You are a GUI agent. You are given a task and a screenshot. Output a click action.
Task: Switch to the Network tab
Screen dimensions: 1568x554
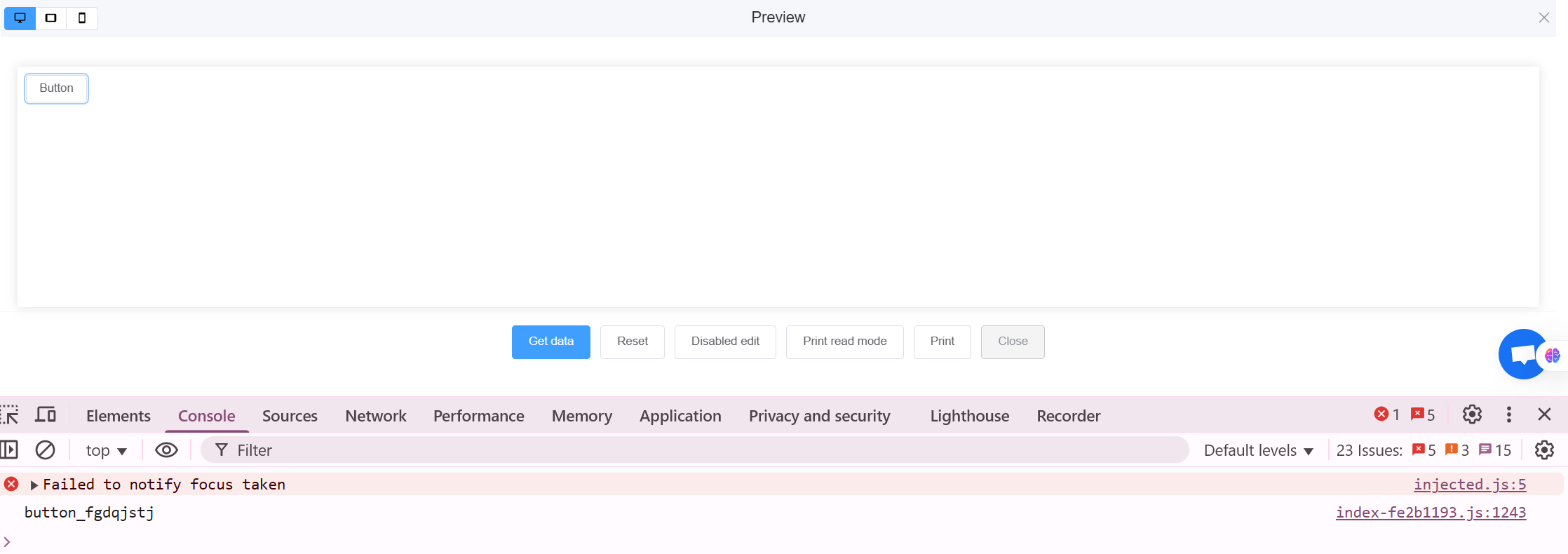click(x=375, y=416)
